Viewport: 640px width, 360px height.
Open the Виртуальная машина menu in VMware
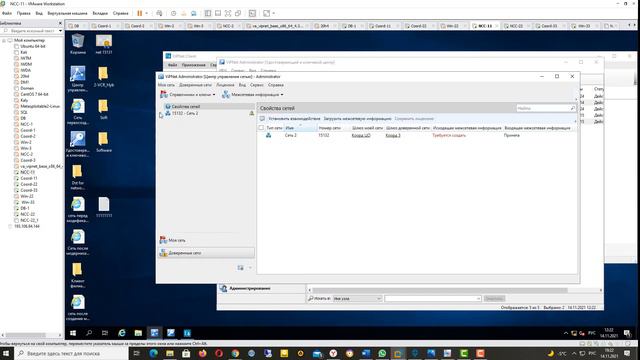pos(67,13)
